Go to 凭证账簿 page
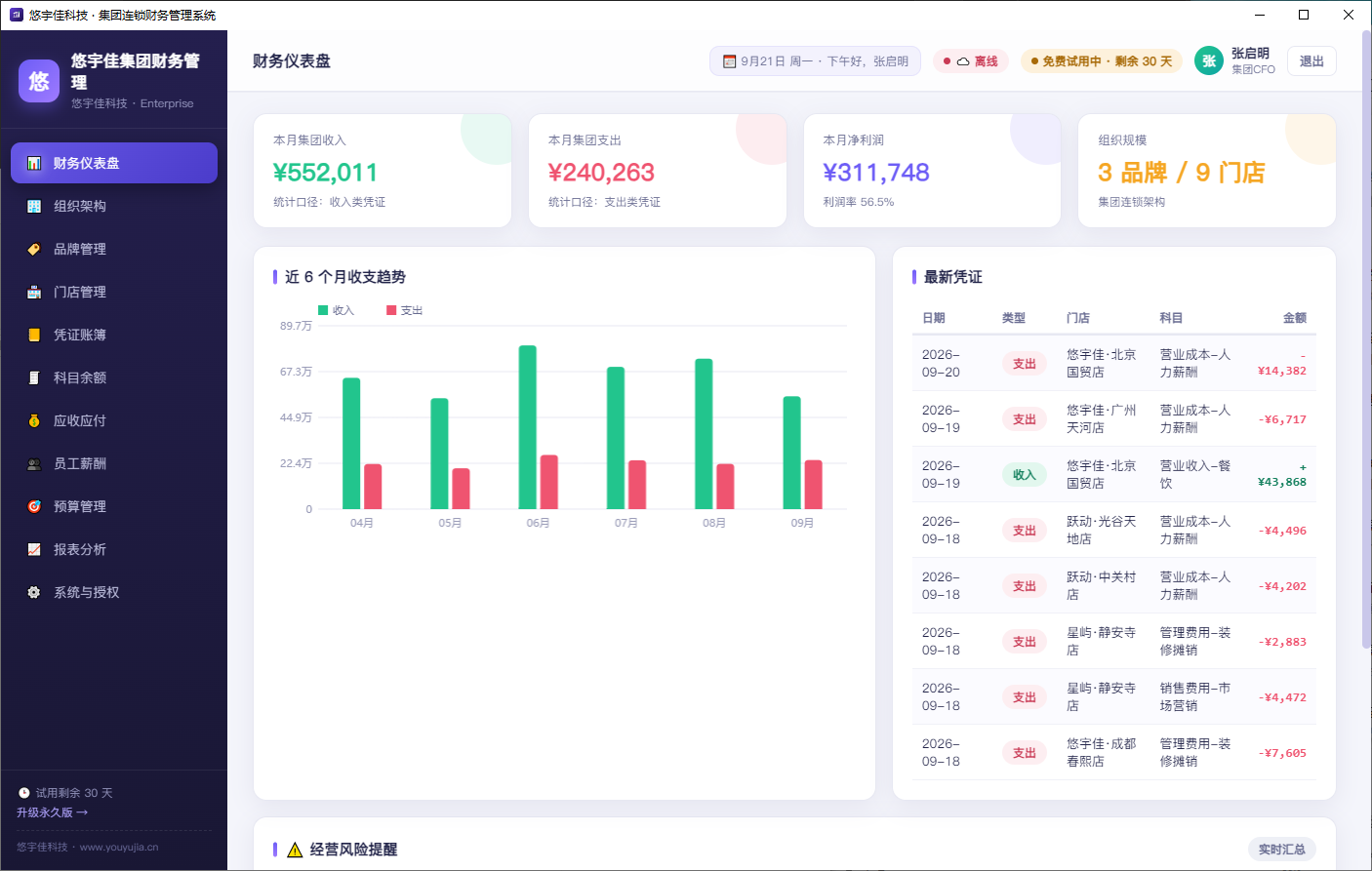This screenshot has height=871, width=1372. click(x=114, y=335)
